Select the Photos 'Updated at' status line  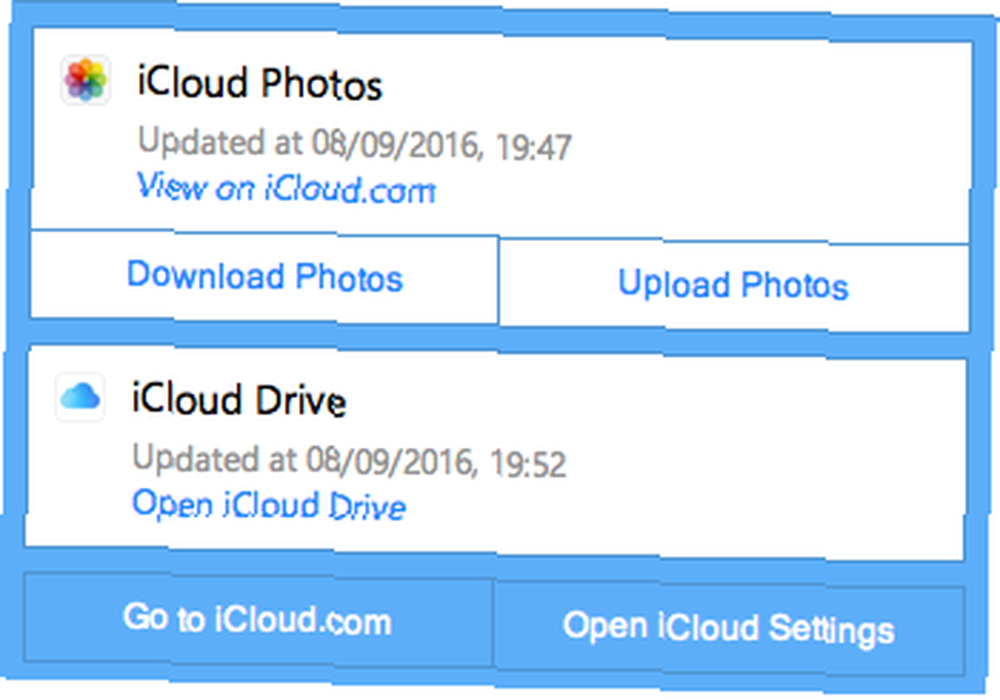(355, 143)
